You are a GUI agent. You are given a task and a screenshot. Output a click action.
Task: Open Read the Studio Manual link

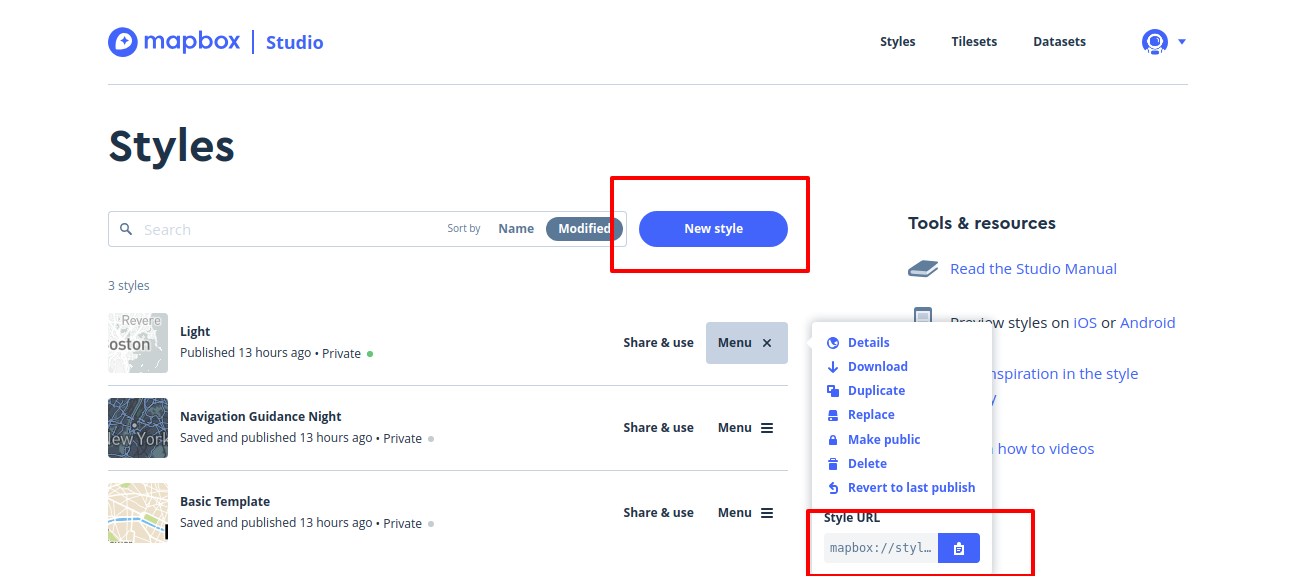(x=1033, y=269)
